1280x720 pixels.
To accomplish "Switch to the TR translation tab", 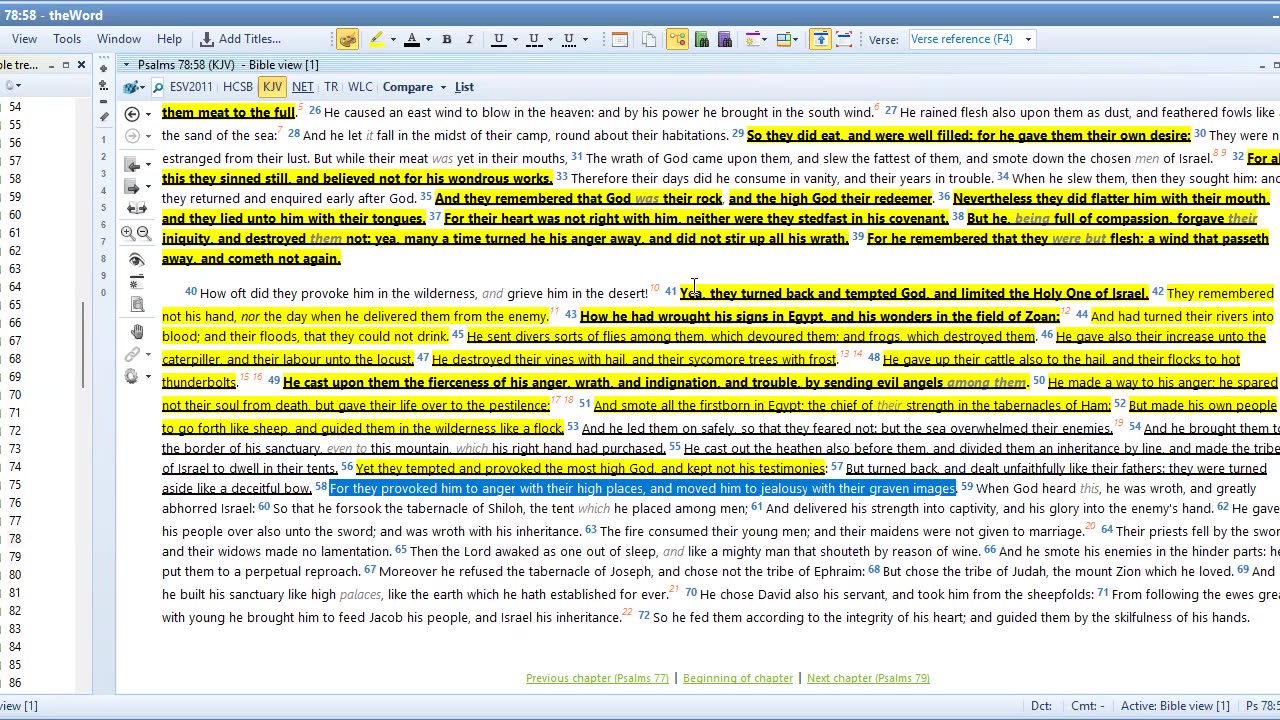I will 331,87.
